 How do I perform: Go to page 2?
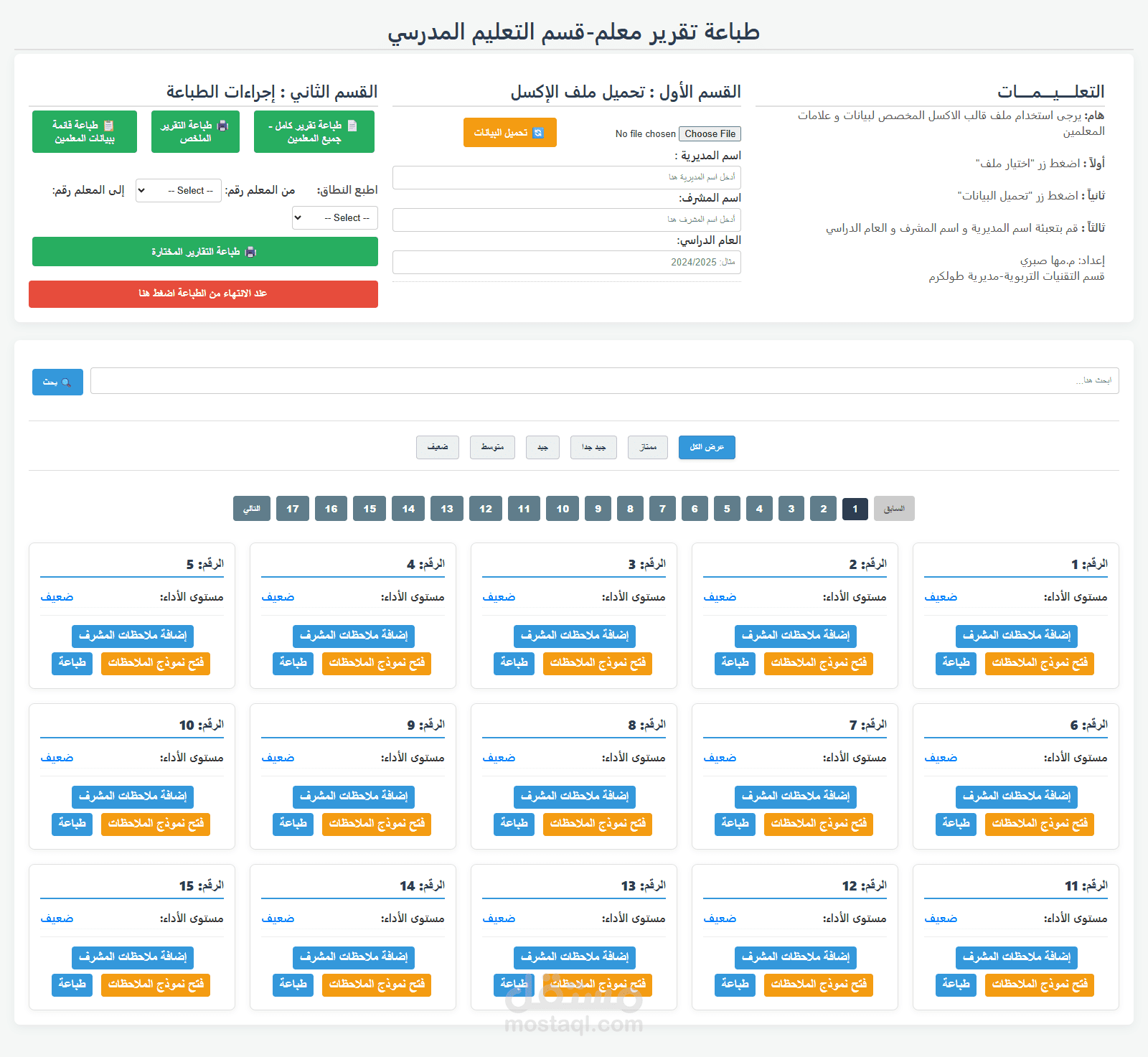pos(824,509)
